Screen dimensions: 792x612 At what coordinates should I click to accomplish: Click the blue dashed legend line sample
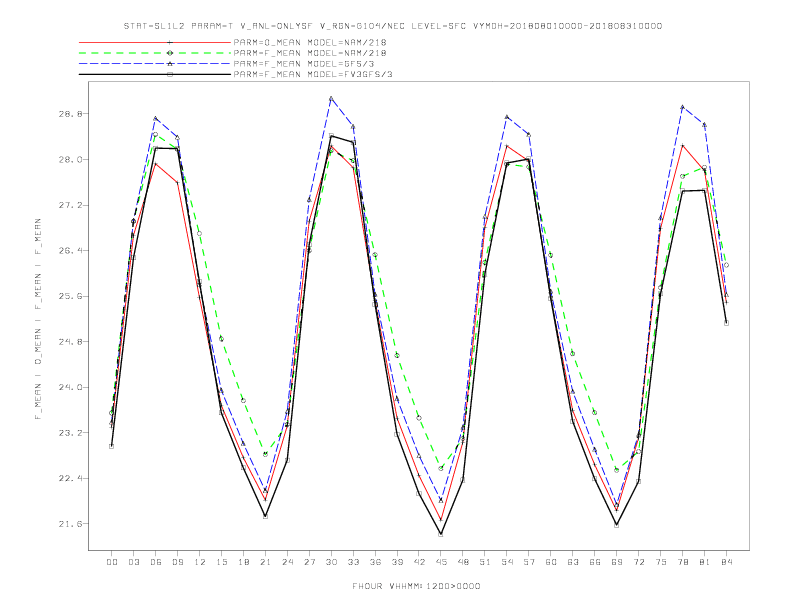155,64
